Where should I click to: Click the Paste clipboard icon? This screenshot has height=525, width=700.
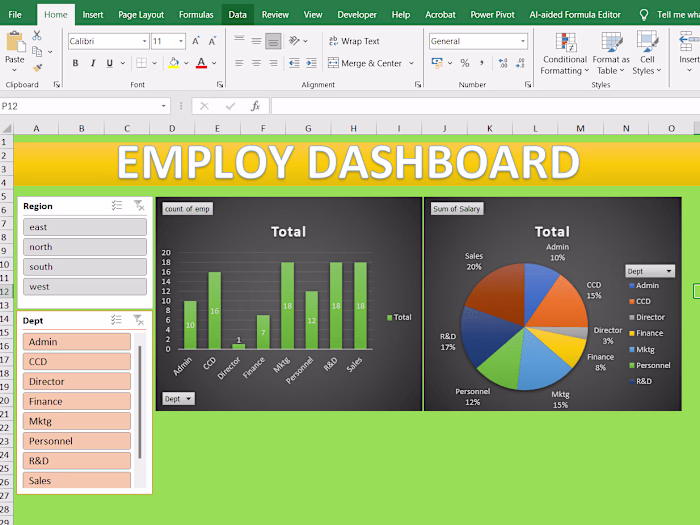[x=15, y=42]
